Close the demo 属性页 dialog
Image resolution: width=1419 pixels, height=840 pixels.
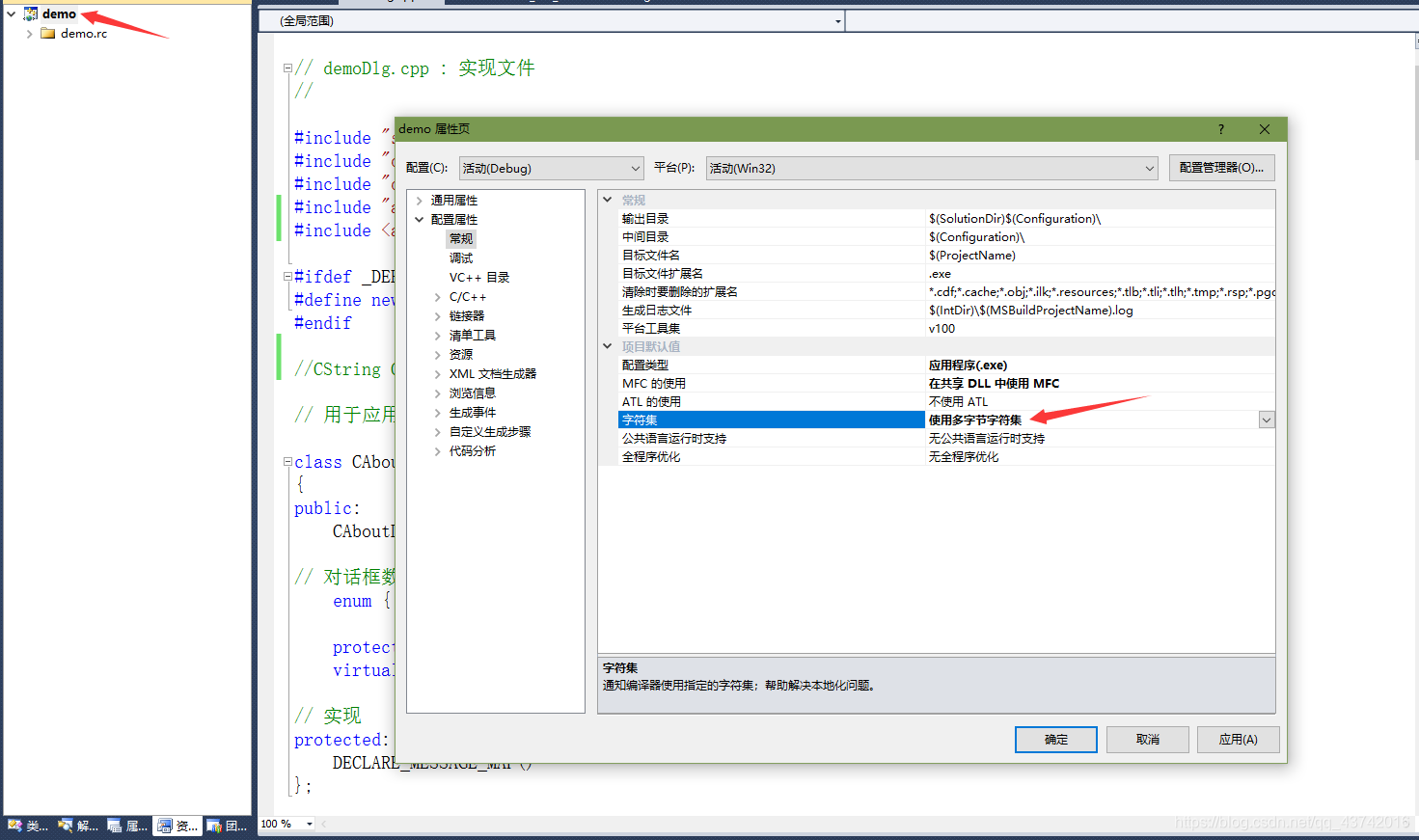point(1265,129)
